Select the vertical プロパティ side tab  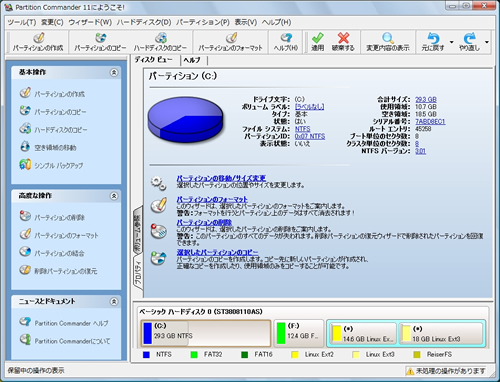click(x=138, y=273)
